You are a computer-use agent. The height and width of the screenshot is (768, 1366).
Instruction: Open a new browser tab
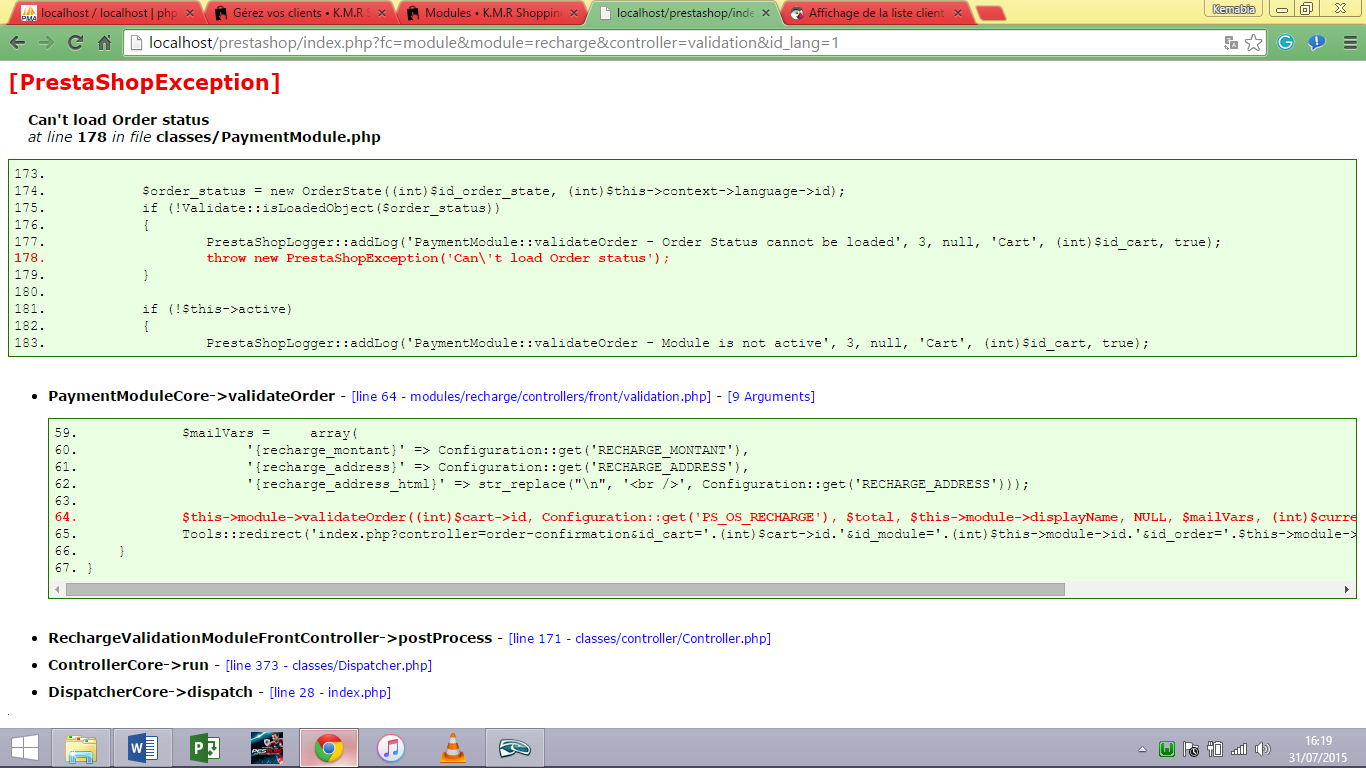(x=990, y=13)
